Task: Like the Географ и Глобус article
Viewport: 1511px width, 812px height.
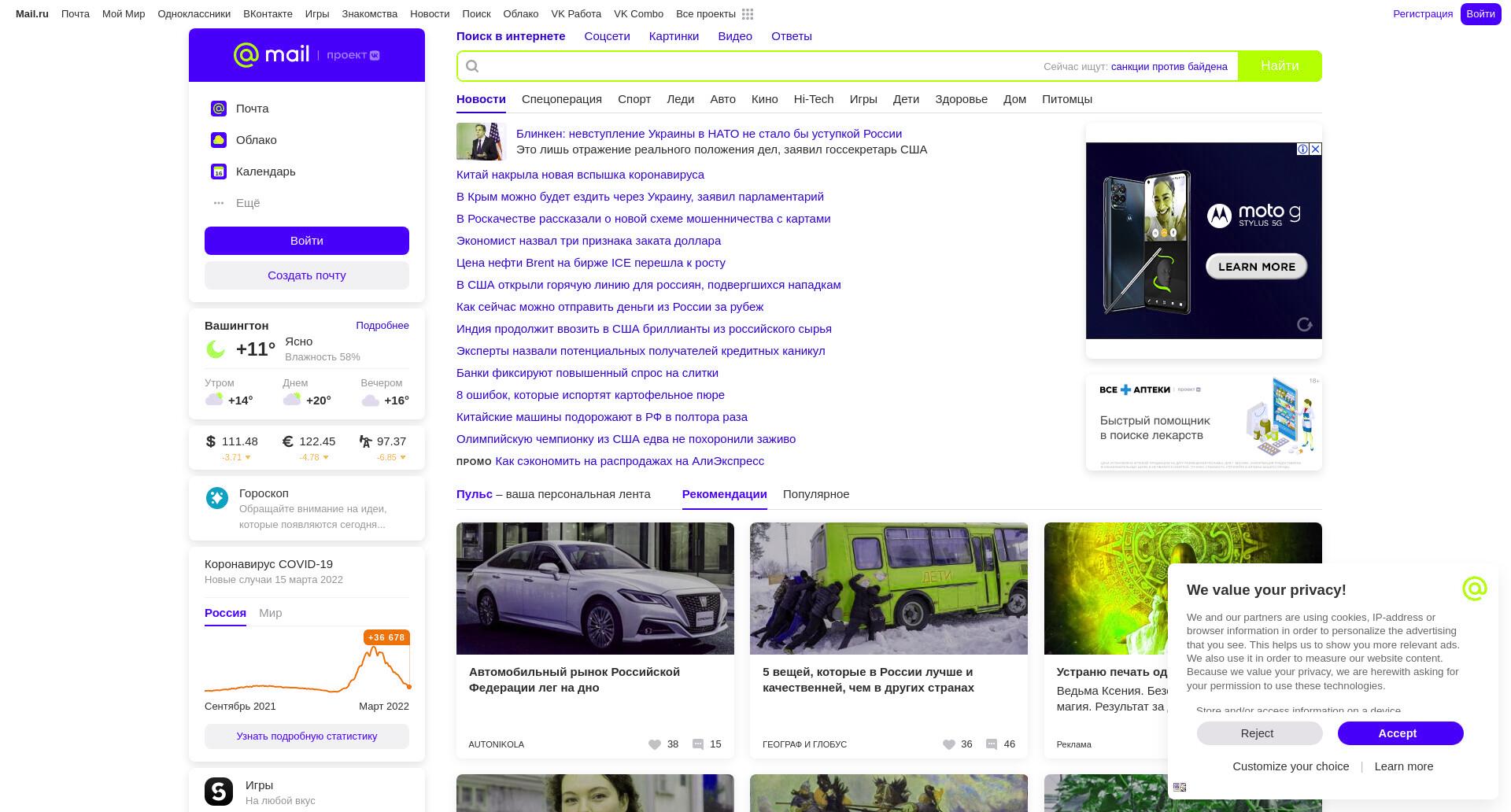Action: pos(948,744)
